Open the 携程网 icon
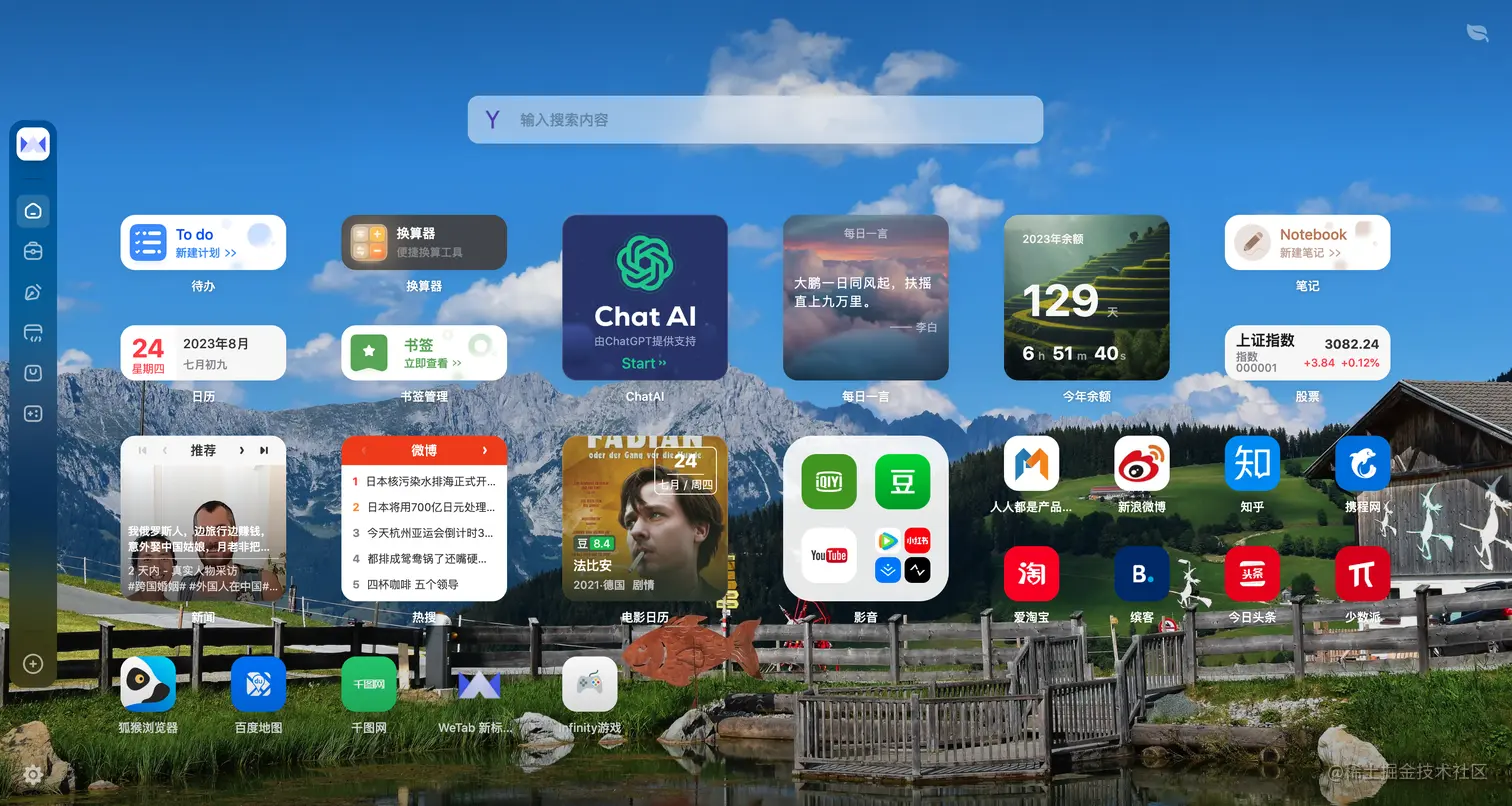 (1363, 464)
